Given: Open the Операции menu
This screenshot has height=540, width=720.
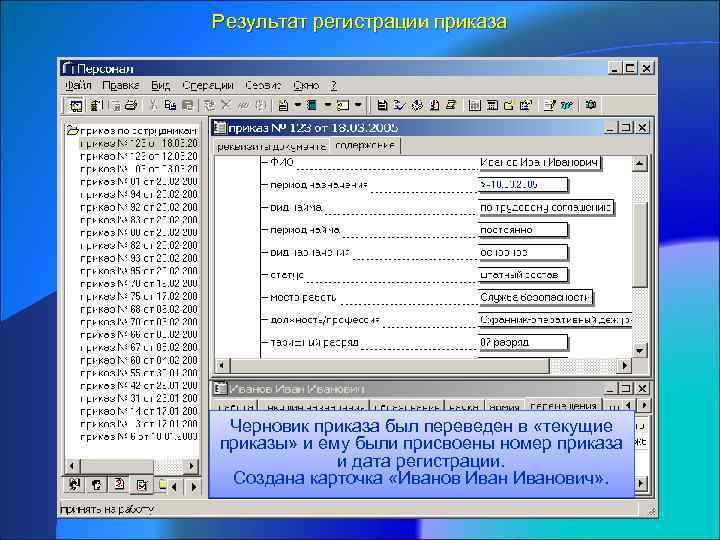Looking at the screenshot, I should [208, 85].
